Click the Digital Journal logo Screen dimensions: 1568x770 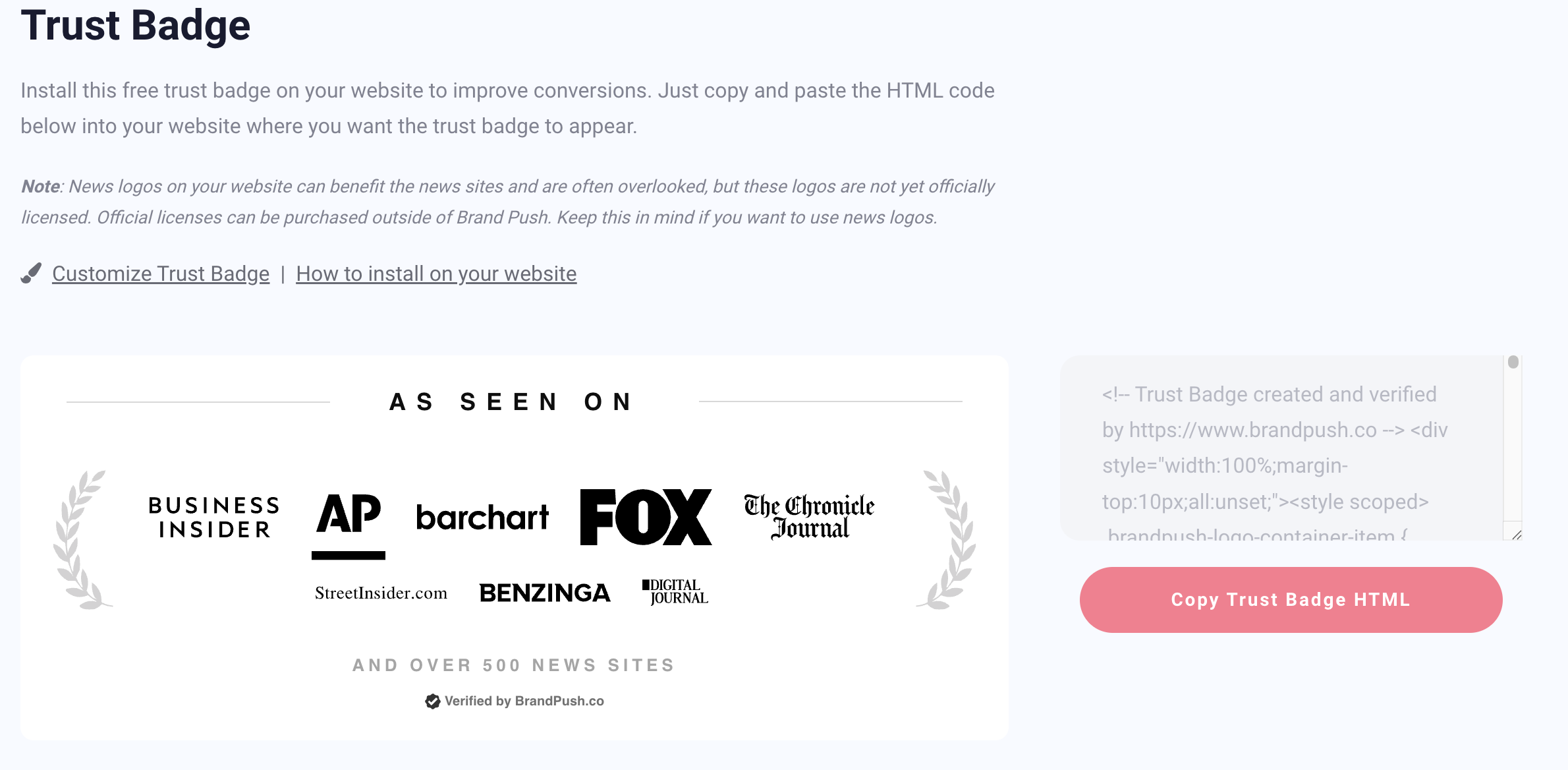[675, 592]
